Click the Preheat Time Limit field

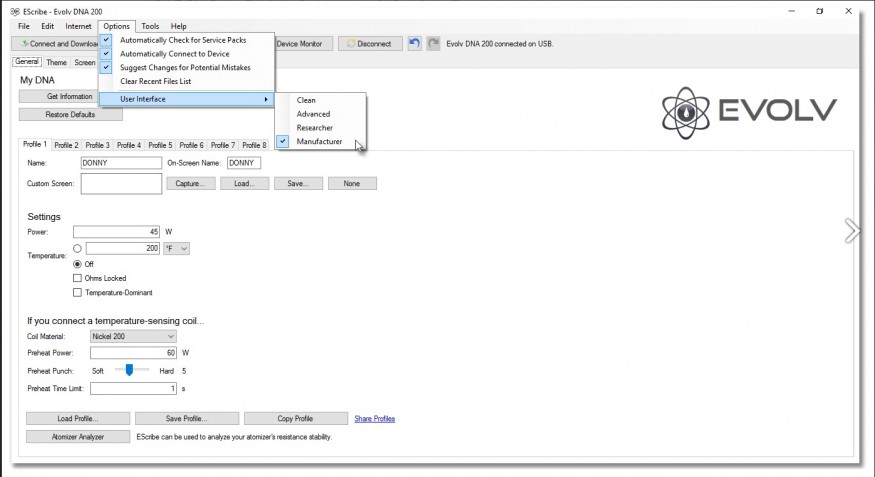click(x=133, y=388)
